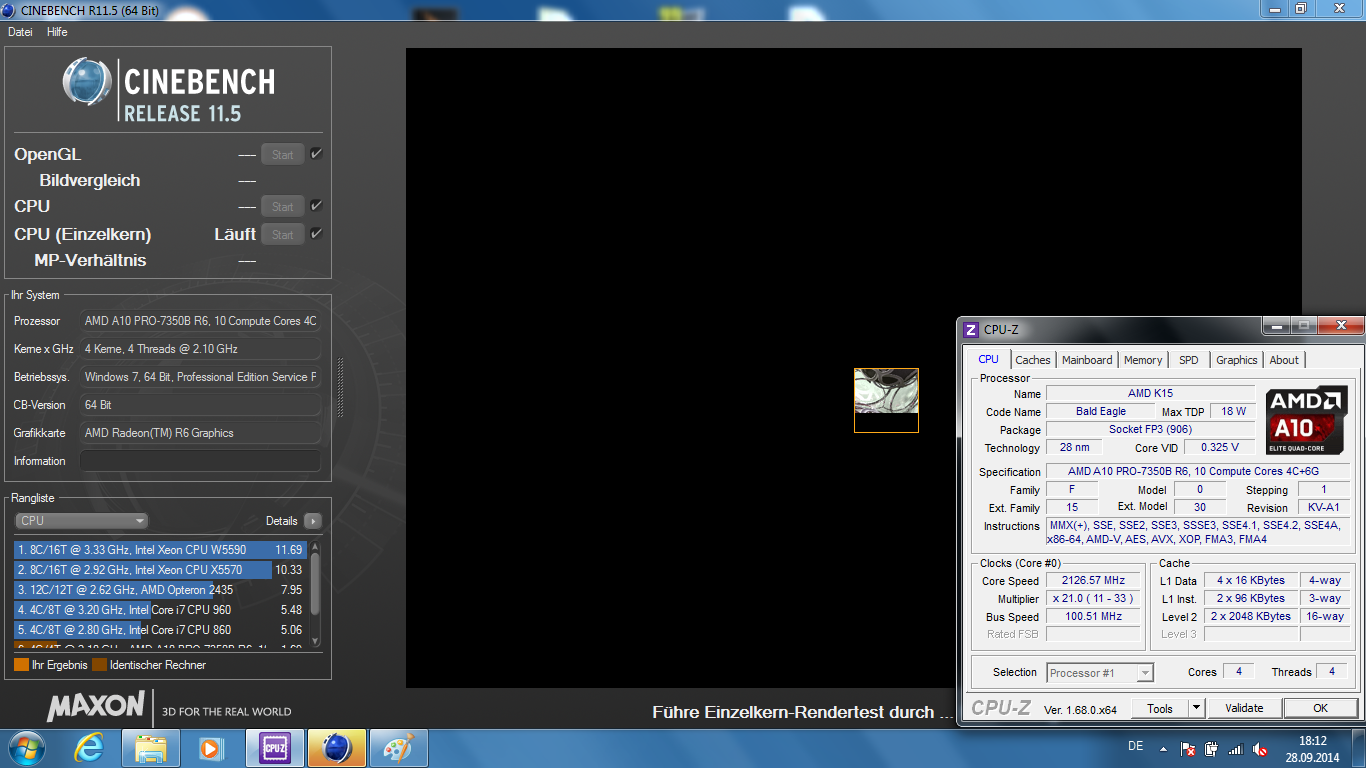Toggle the CPU (Einzelkern) checkbox
Viewport: 1366px width, 768px height.
pos(316,233)
